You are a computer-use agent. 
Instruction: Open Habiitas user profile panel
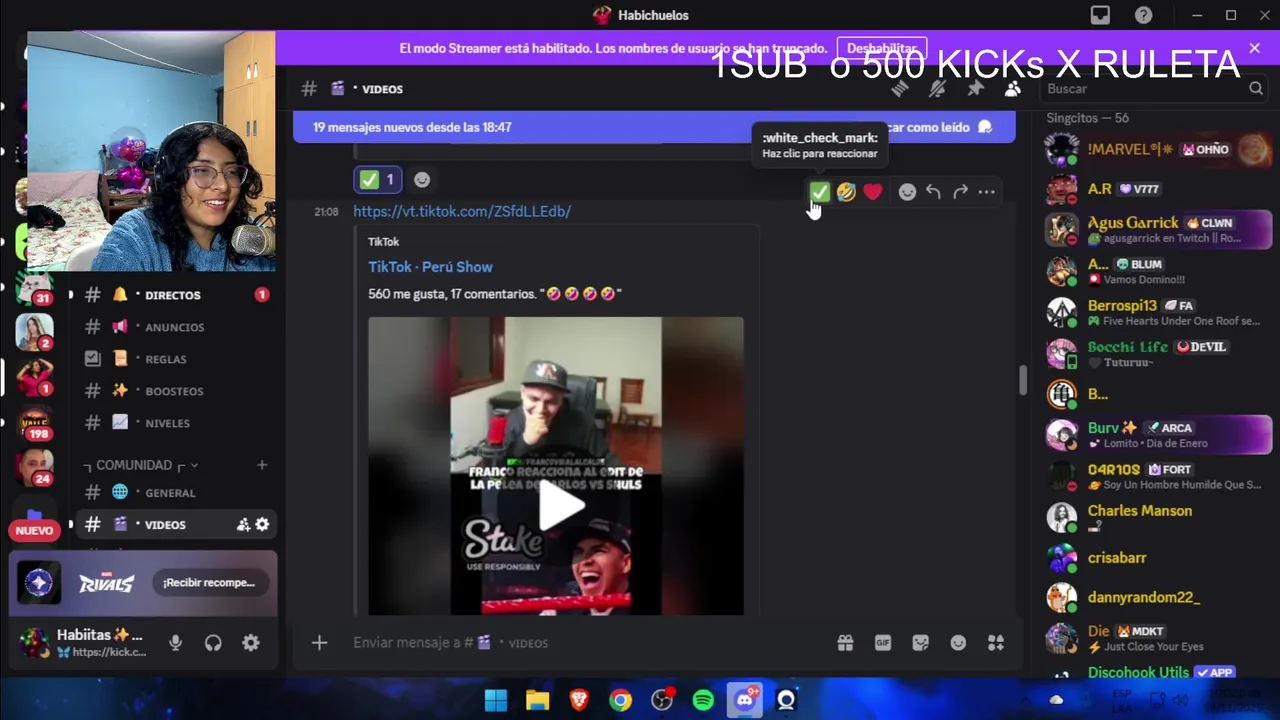pyautogui.click(x=83, y=643)
